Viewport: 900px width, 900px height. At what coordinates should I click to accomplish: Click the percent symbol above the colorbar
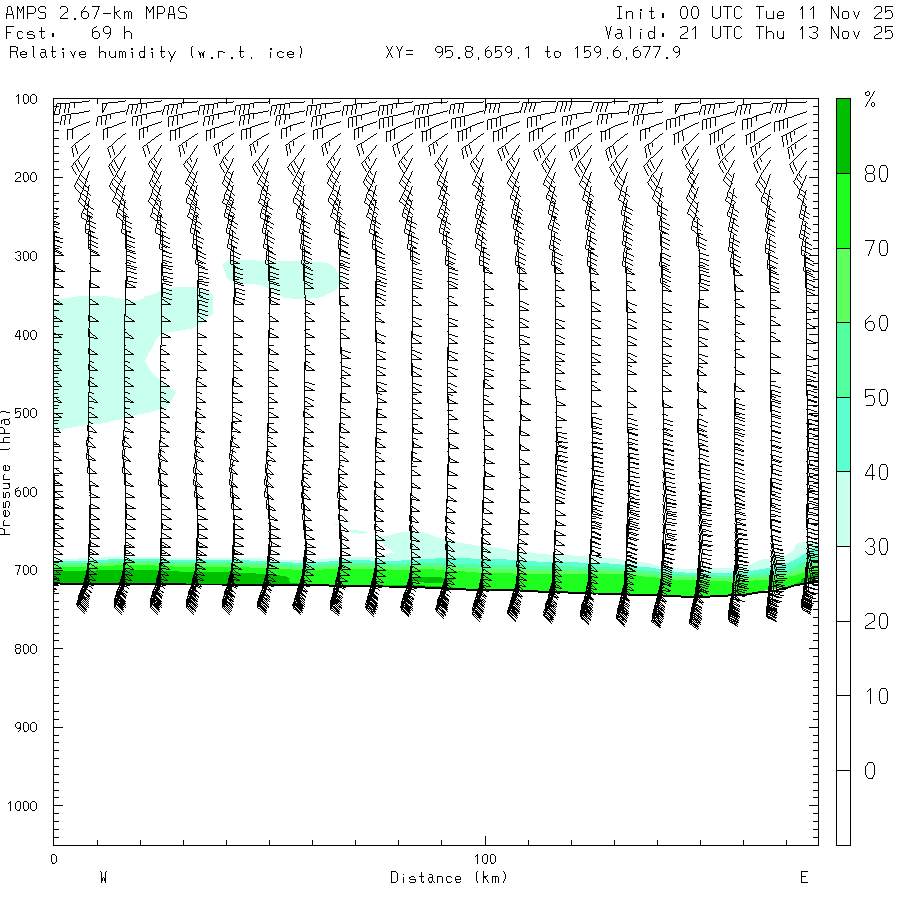(x=870, y=99)
